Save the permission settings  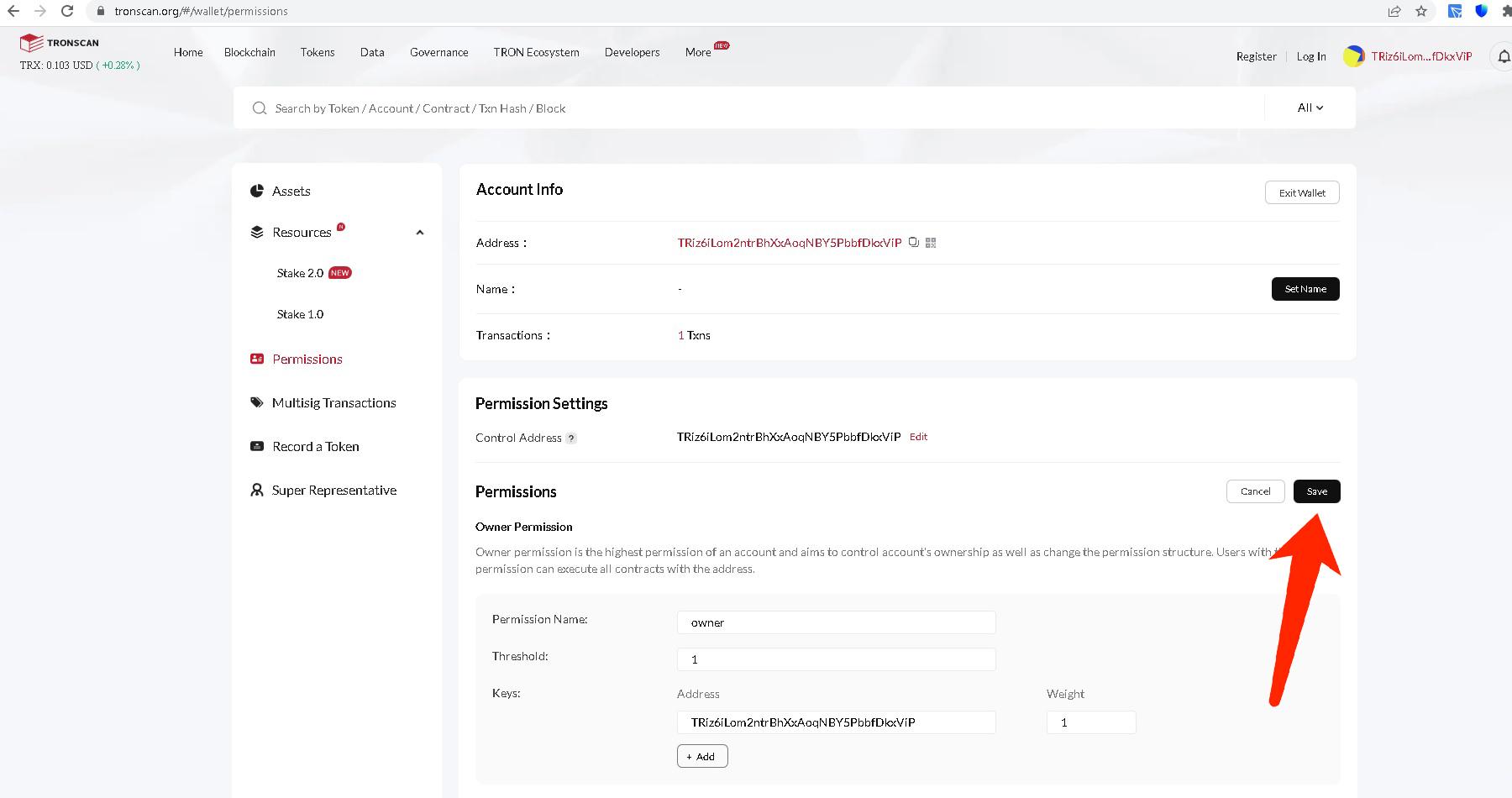[1317, 491]
